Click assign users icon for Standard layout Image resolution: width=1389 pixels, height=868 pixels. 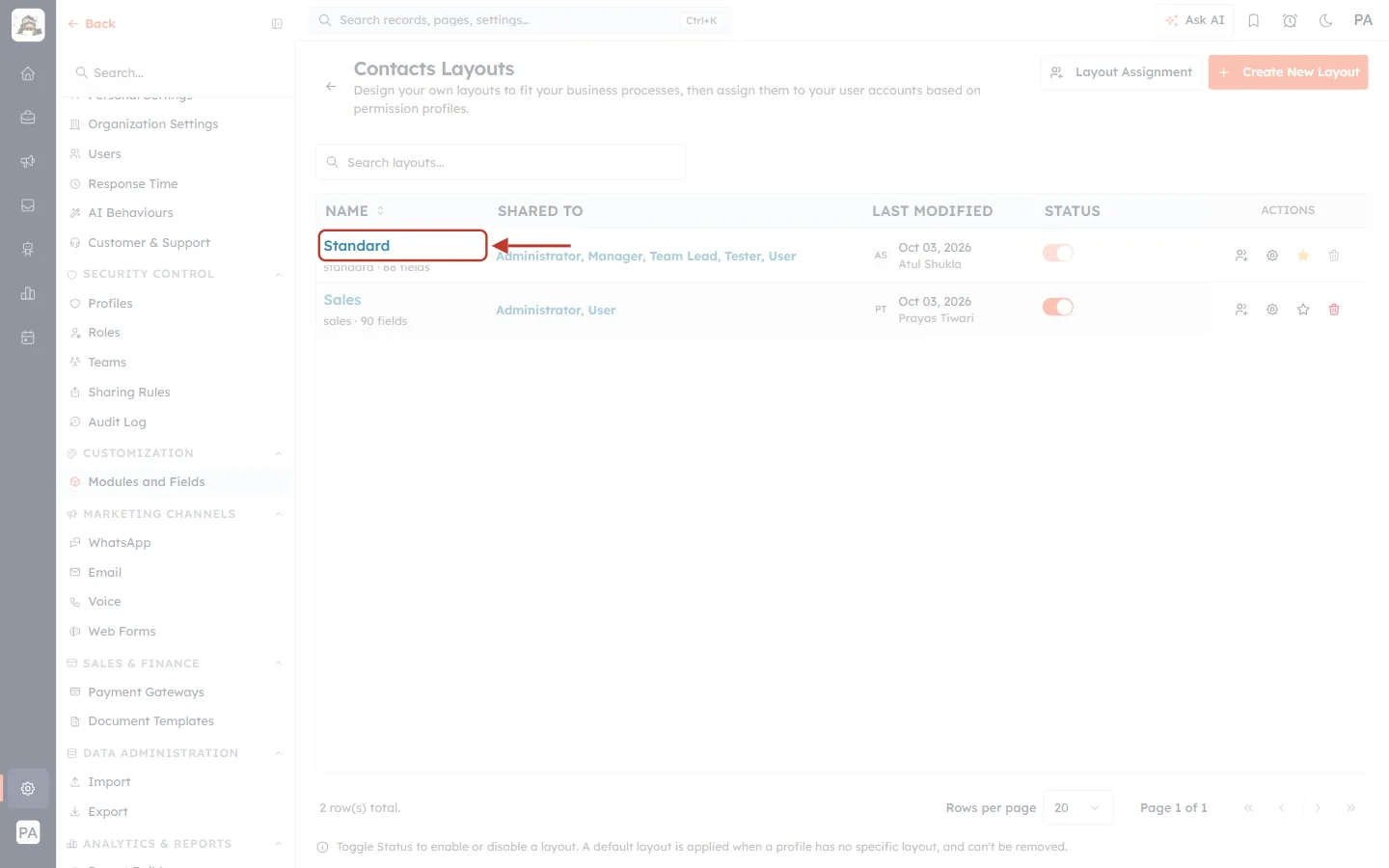point(1241,256)
